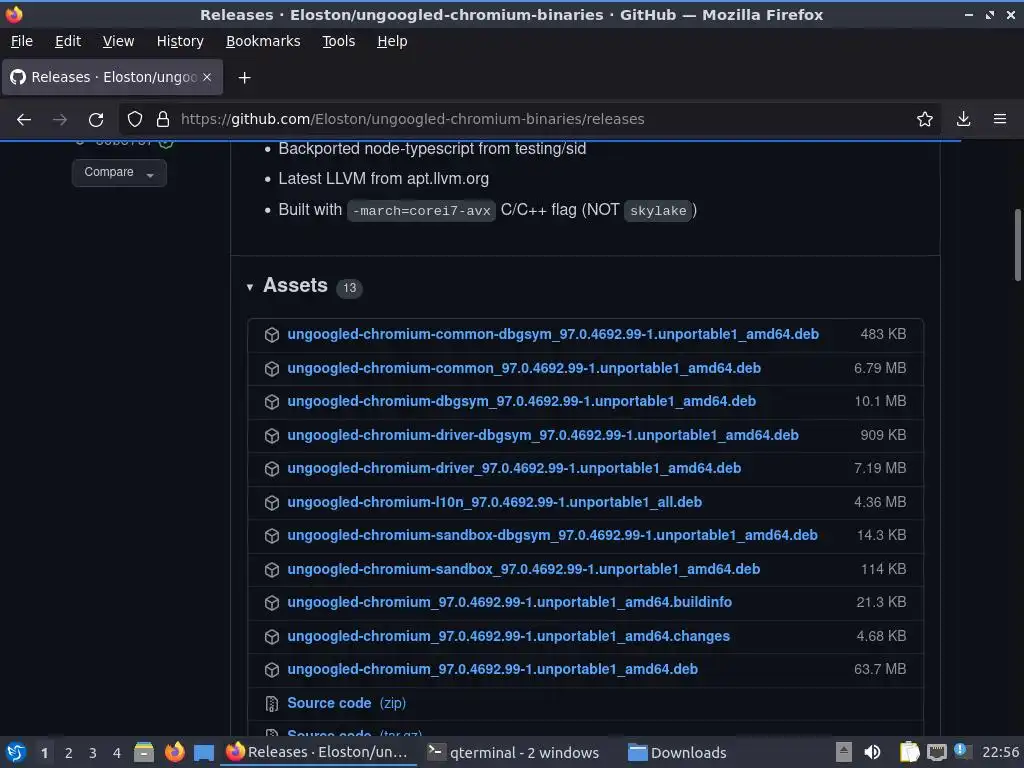1024x768 pixels.
Task: Download ungoogled-chromium-driver_97 amd64.deb
Action: tap(514, 468)
